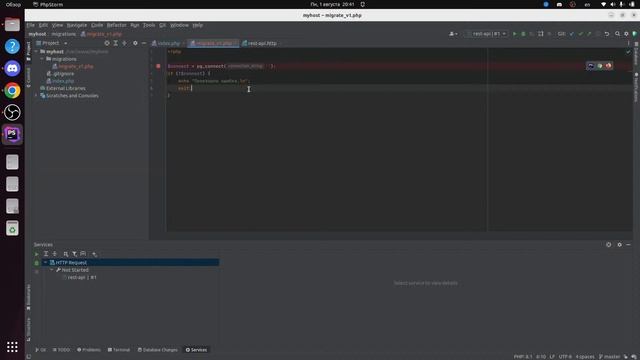Open the TODO tool window tab

[x=61, y=350]
